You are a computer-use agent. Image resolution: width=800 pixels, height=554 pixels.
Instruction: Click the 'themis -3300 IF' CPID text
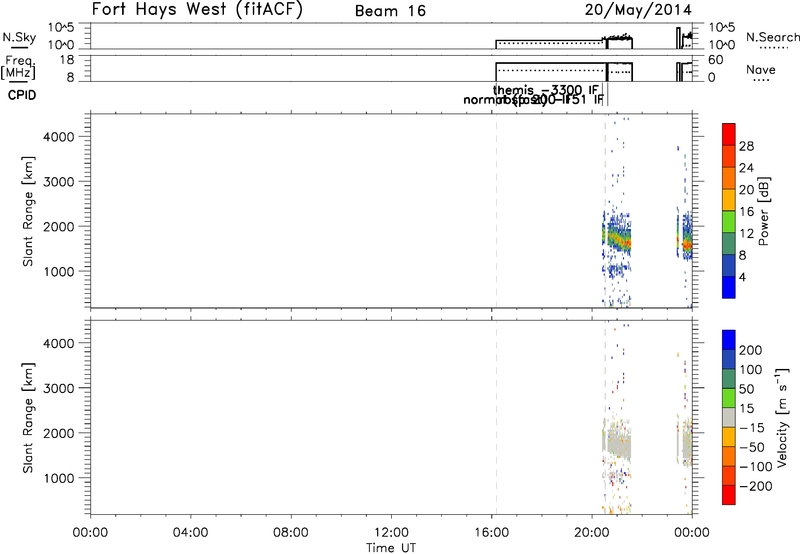click(545, 90)
